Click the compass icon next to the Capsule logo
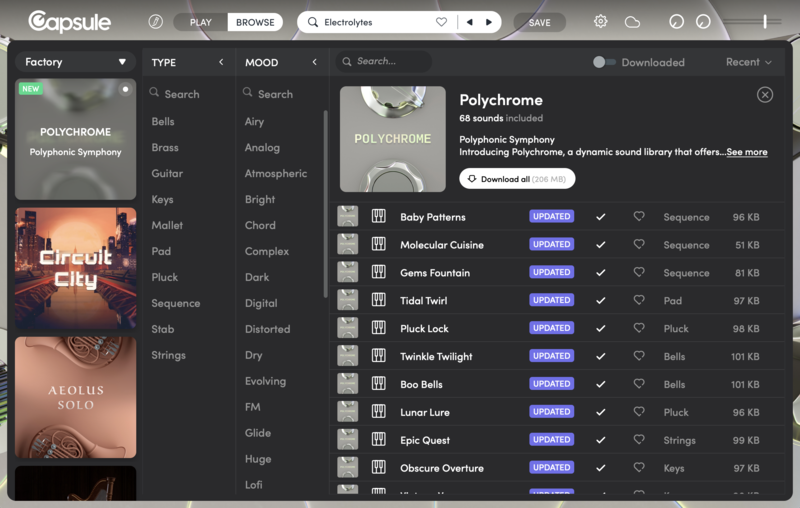Image resolution: width=800 pixels, height=508 pixels. [155, 21]
